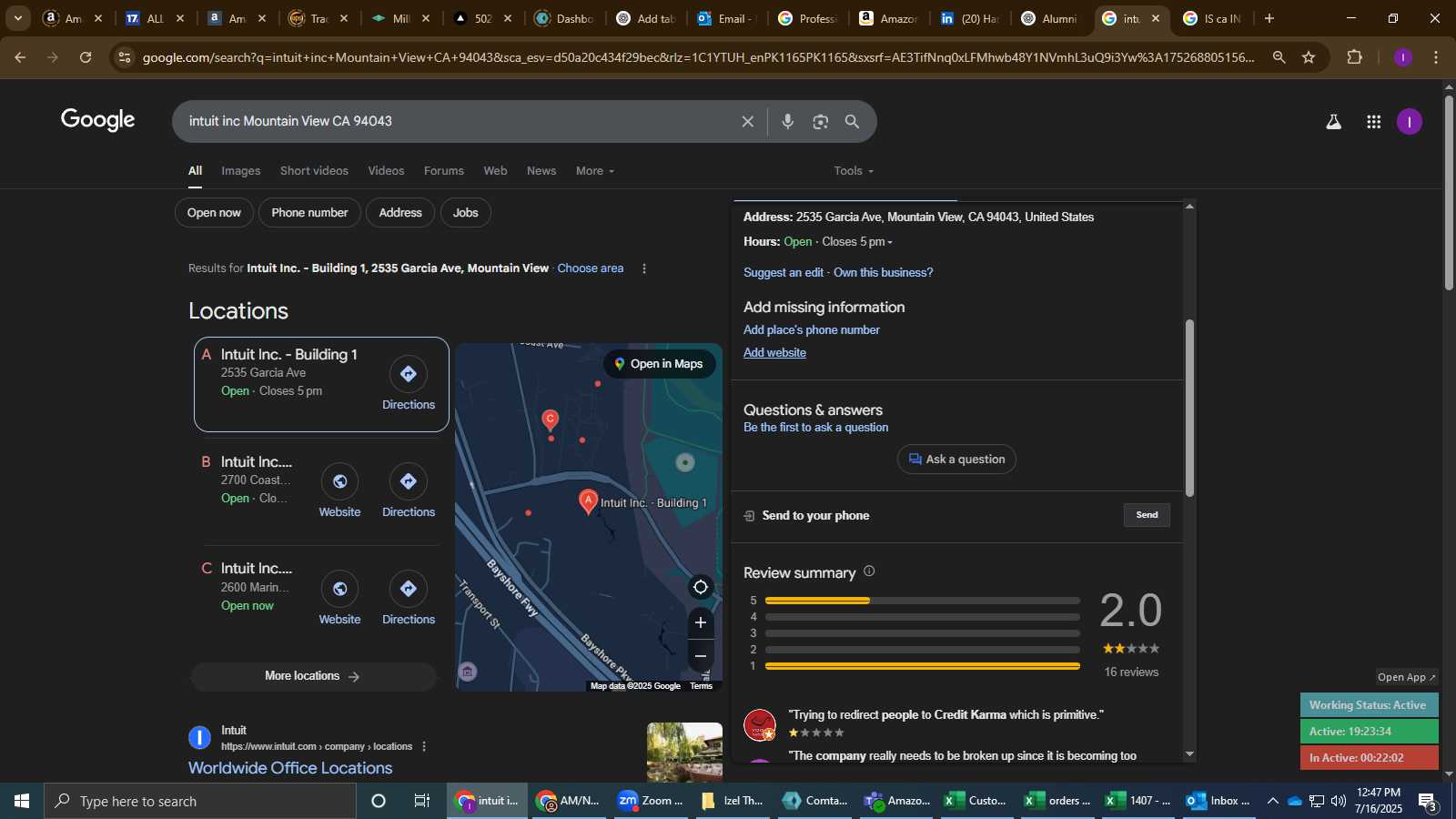Click Ask a question button

tap(956, 460)
